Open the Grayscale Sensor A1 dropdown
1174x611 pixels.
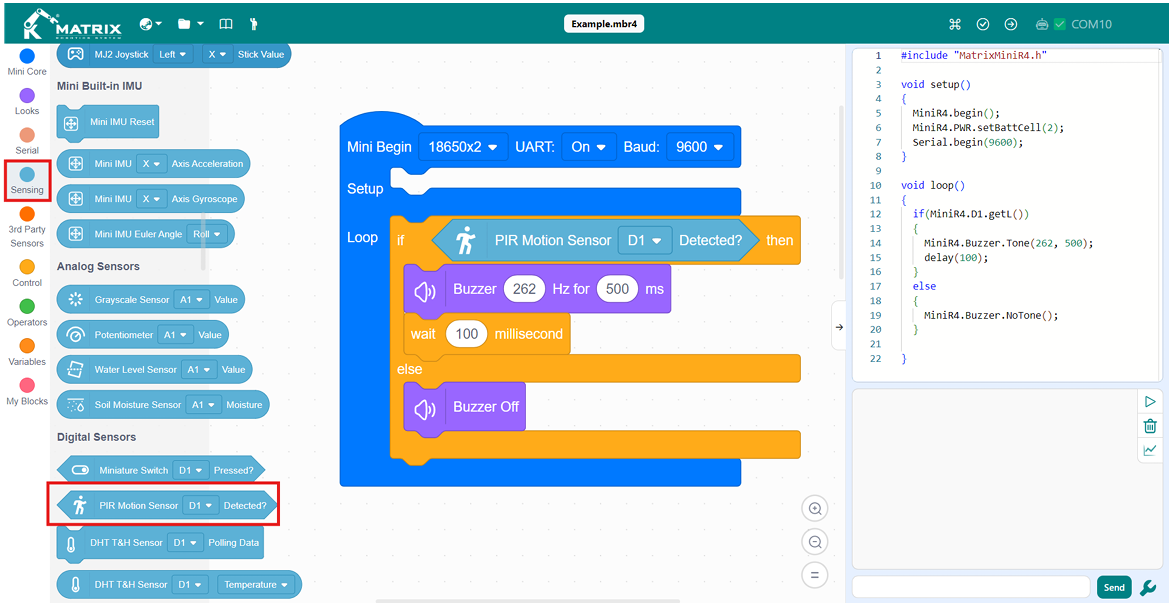[x=191, y=300]
